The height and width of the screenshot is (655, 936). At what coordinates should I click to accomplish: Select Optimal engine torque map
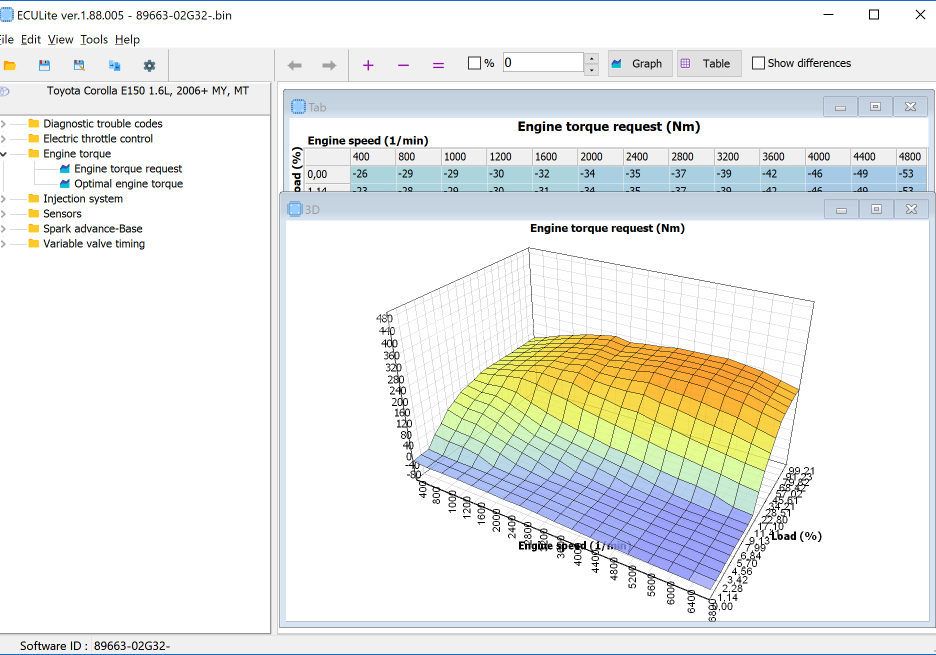tap(128, 184)
